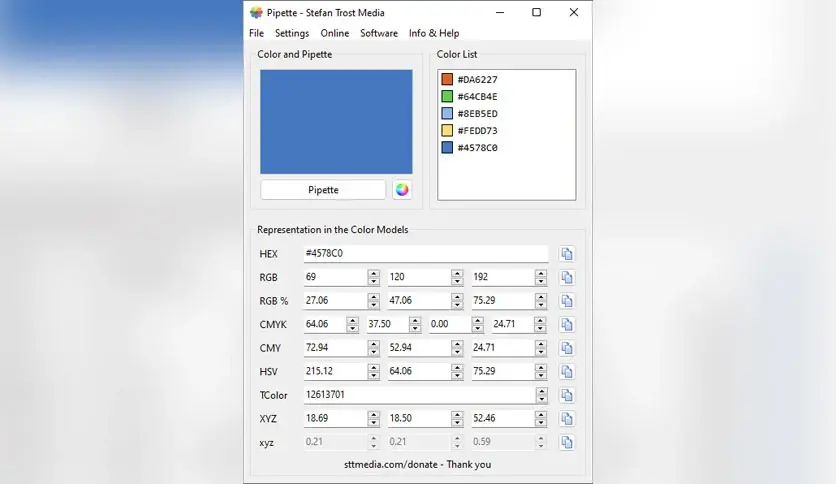Image resolution: width=836 pixels, height=484 pixels.
Task: Select color #DA6227 in the Color List
Action: pyautogui.click(x=470, y=79)
